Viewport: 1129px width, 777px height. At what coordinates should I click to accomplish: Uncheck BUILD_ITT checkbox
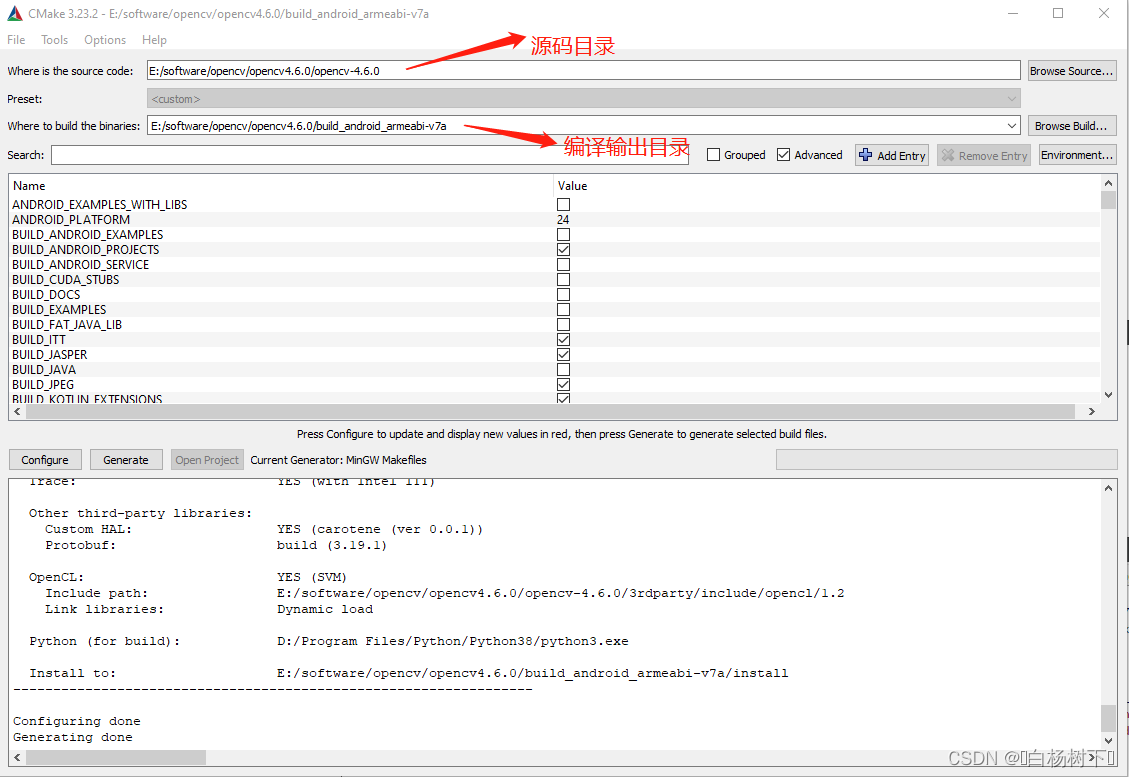pyautogui.click(x=563, y=340)
